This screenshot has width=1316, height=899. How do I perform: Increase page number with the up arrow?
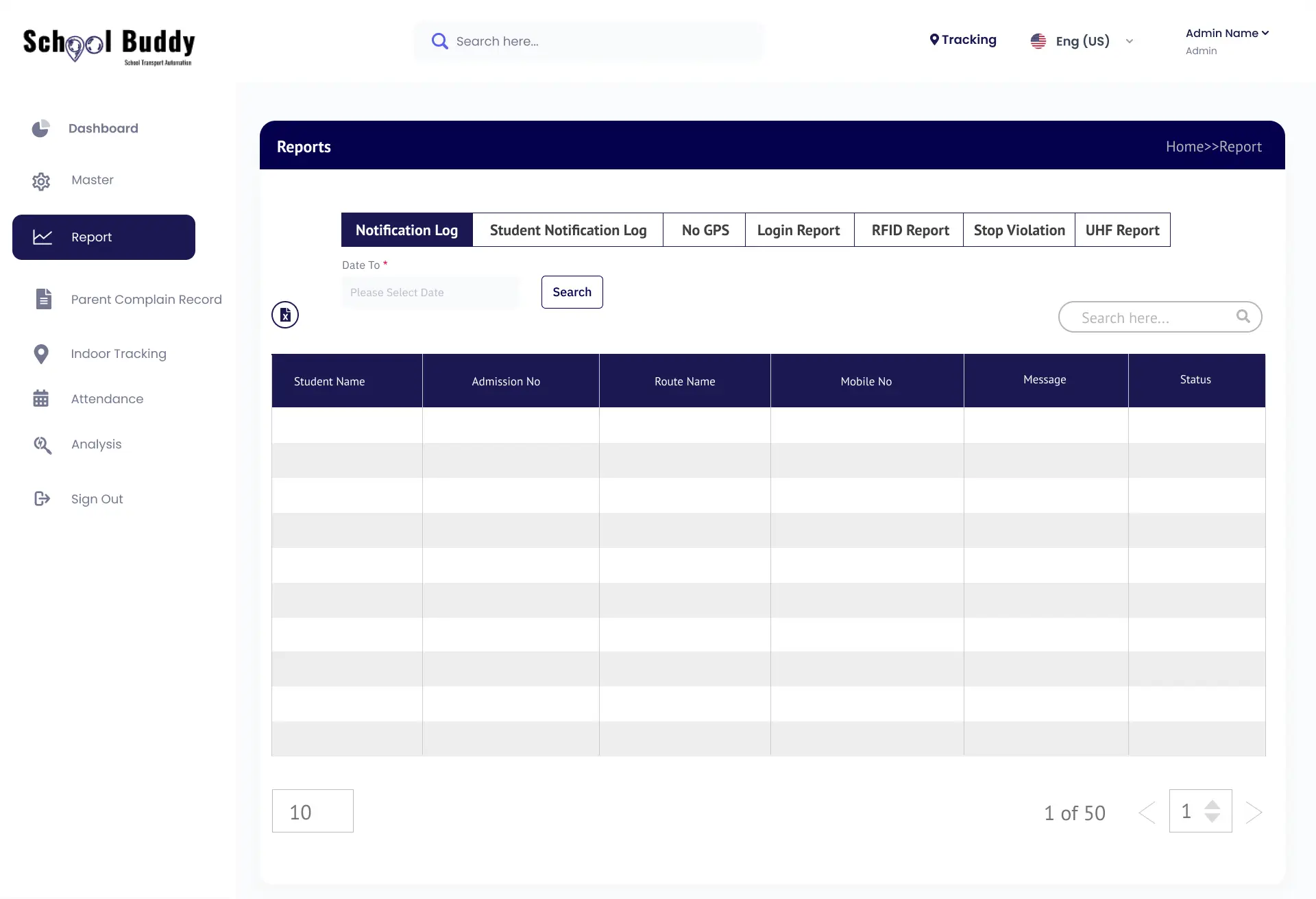tap(1213, 804)
